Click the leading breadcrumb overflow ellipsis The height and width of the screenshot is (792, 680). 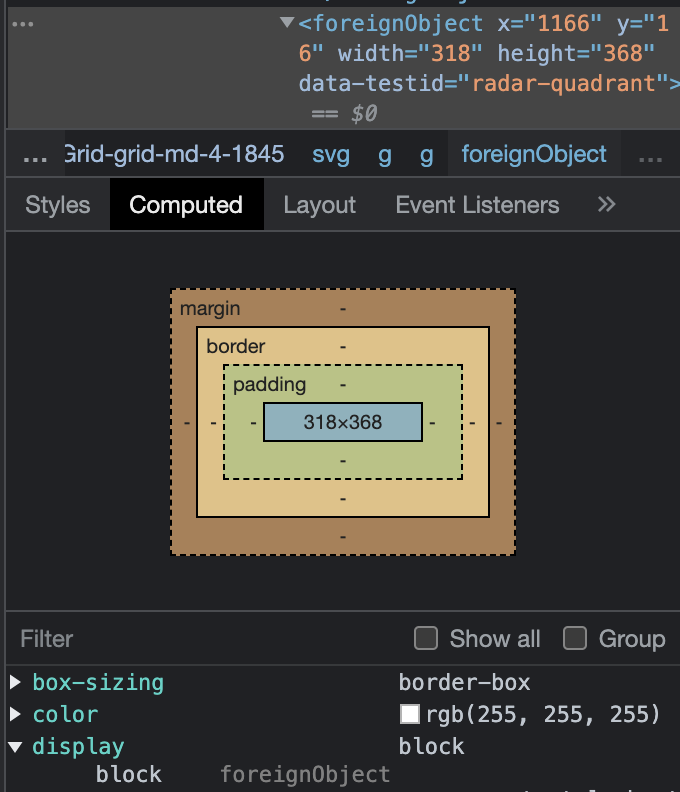tap(35, 155)
